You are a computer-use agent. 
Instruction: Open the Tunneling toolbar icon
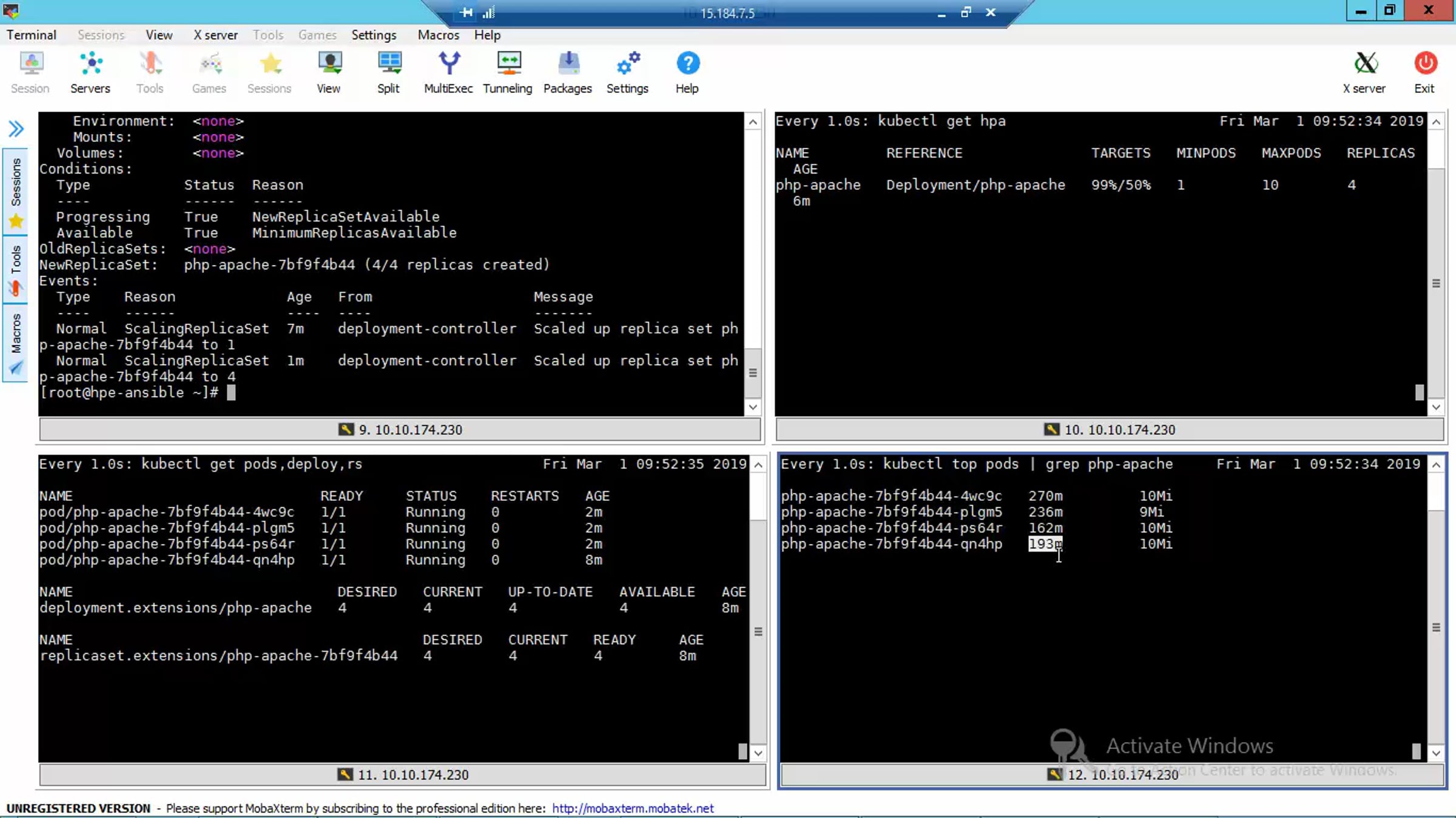[x=508, y=72]
